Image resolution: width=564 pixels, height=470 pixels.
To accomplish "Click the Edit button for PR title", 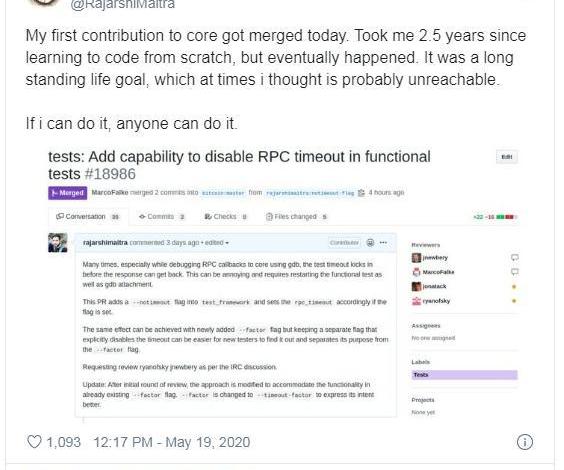I will (507, 157).
